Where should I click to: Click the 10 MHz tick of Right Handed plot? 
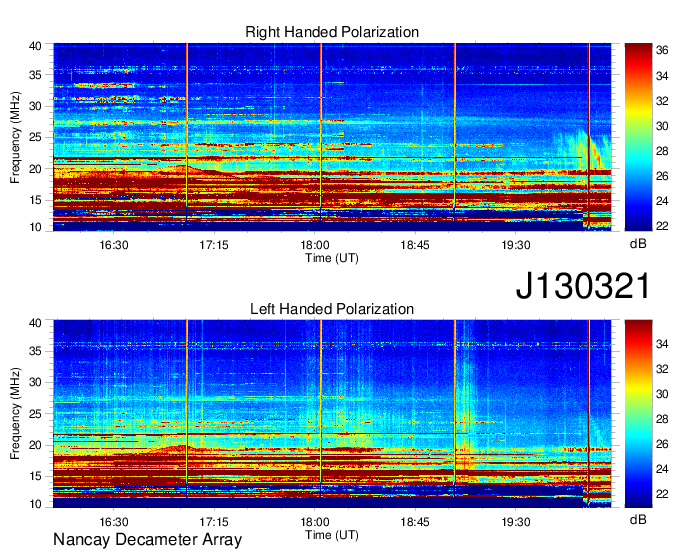(36, 227)
